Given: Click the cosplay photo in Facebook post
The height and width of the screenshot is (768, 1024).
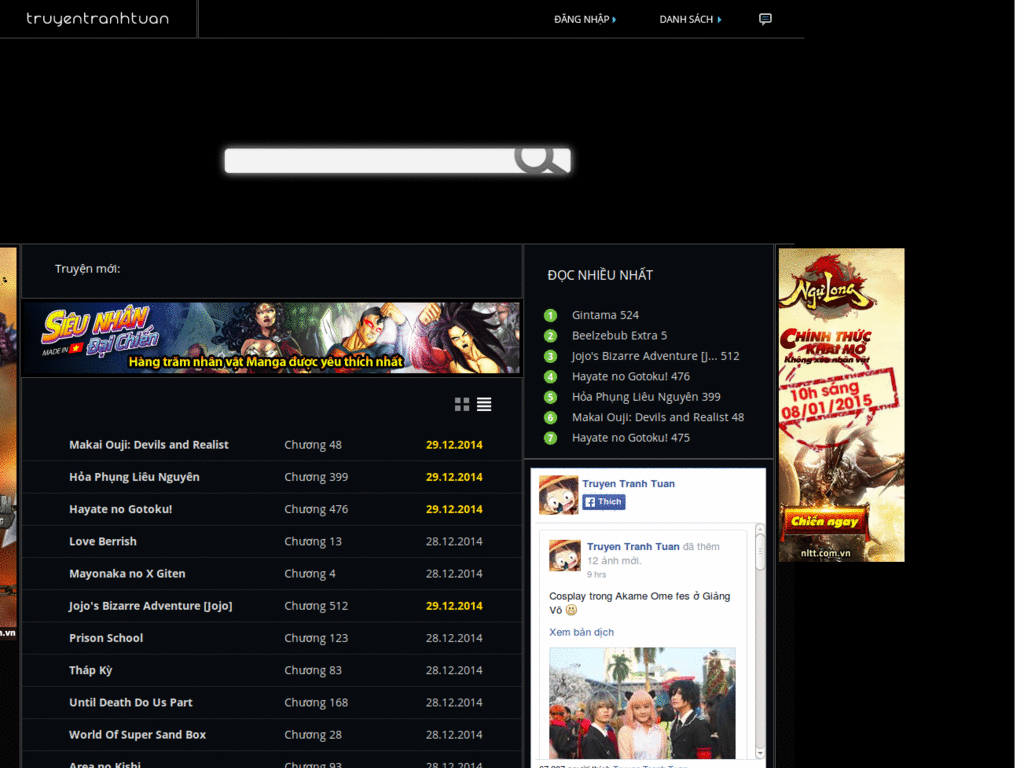Looking at the screenshot, I should [642, 702].
